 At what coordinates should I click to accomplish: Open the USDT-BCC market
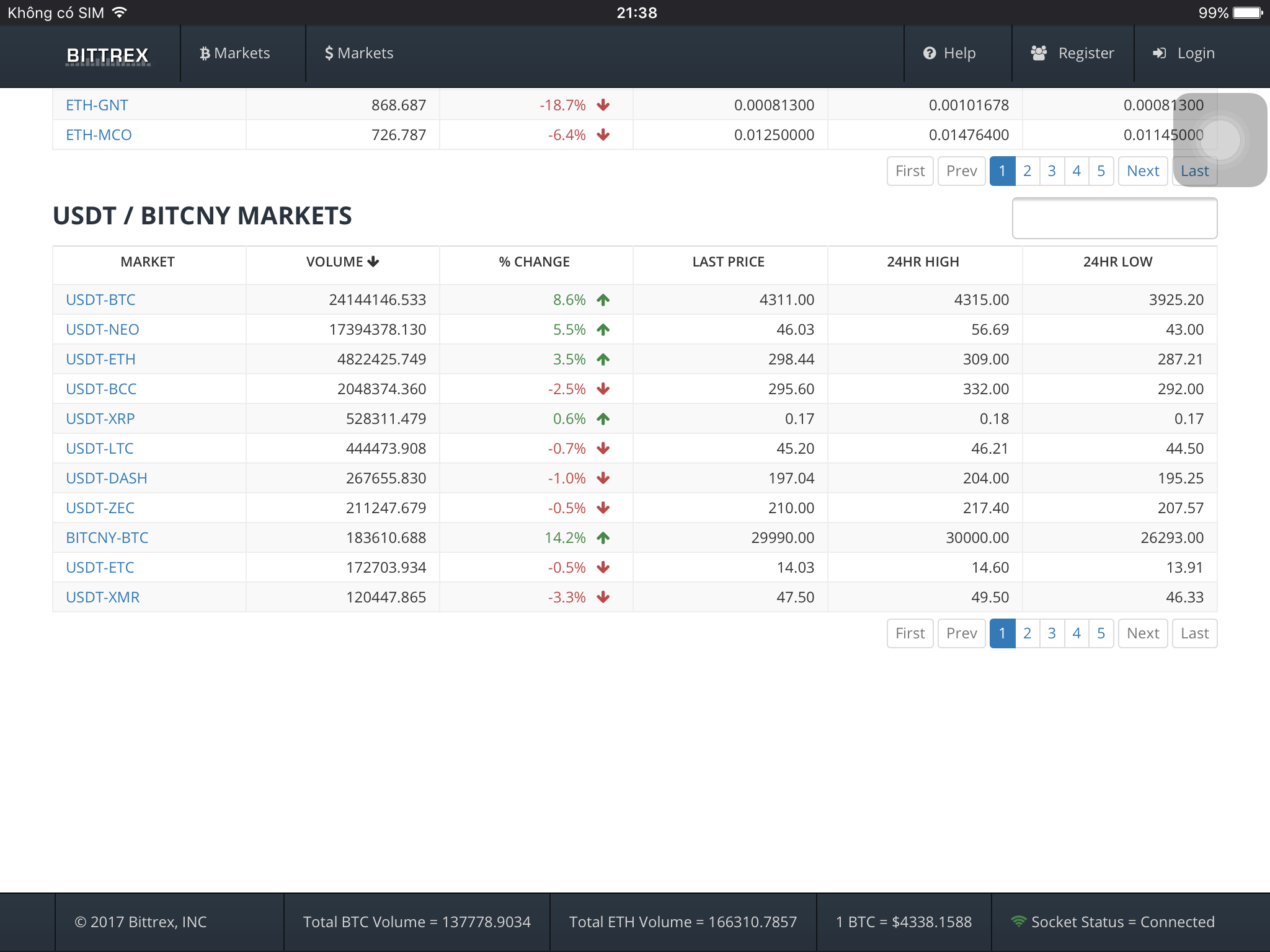pyautogui.click(x=101, y=389)
